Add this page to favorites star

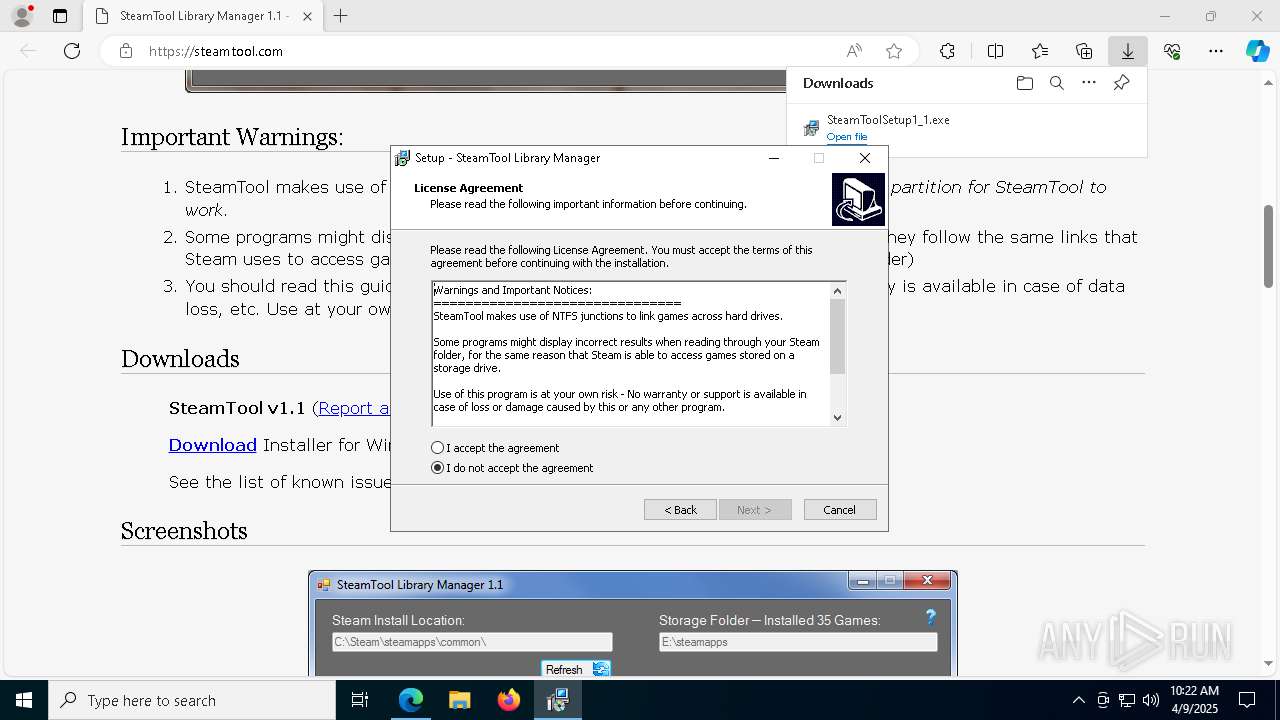894,51
